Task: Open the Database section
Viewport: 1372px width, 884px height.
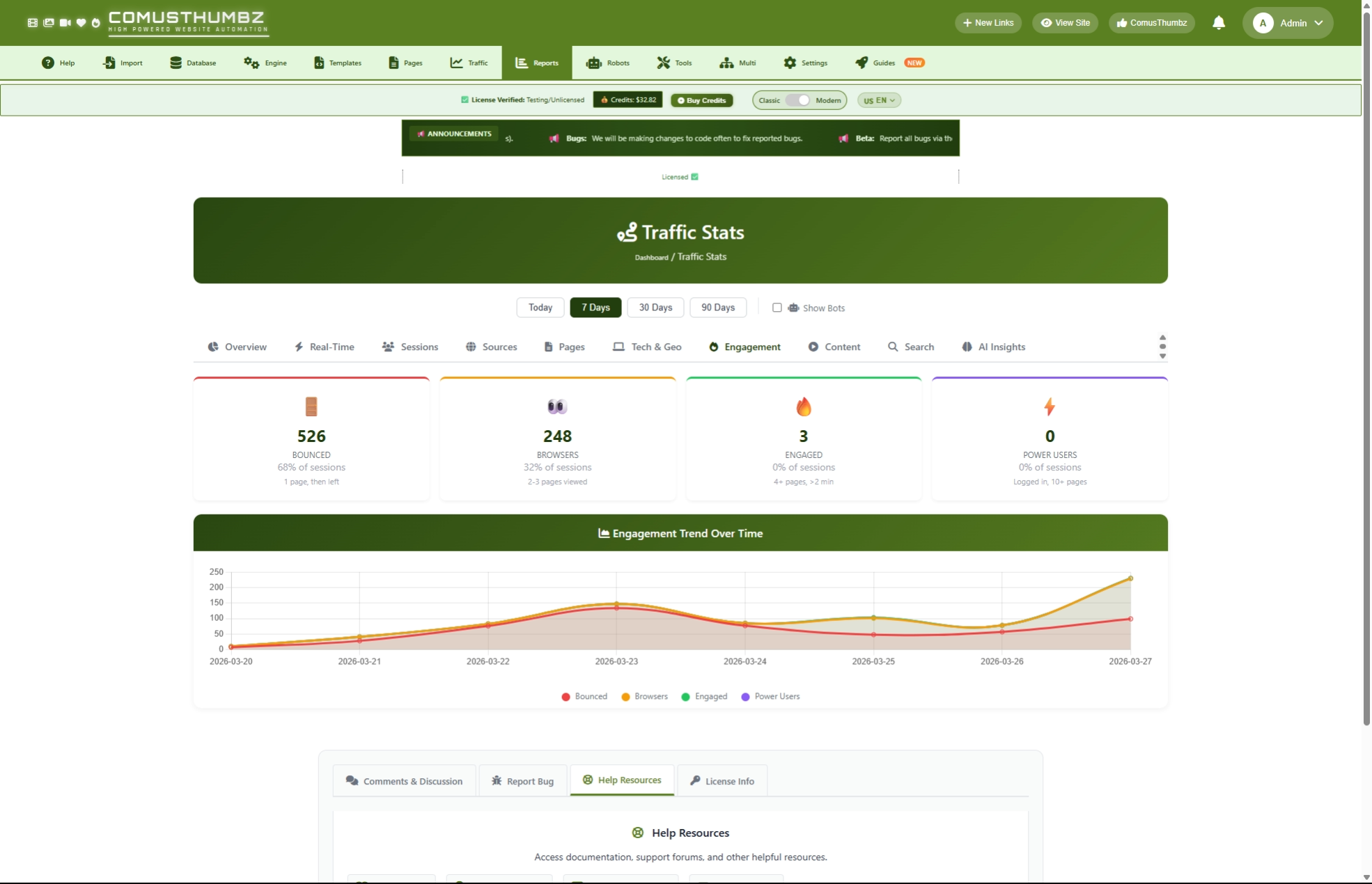Action: pos(193,63)
